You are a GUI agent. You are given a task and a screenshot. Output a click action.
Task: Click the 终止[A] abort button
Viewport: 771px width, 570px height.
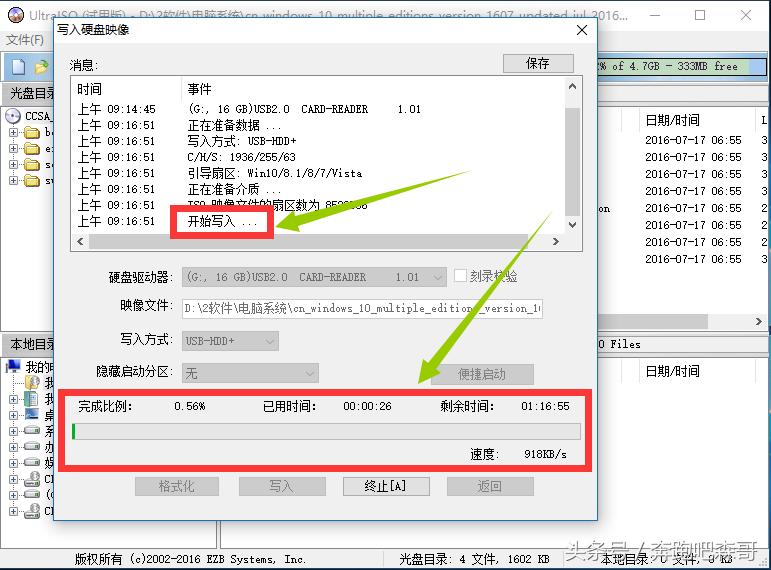(x=386, y=486)
